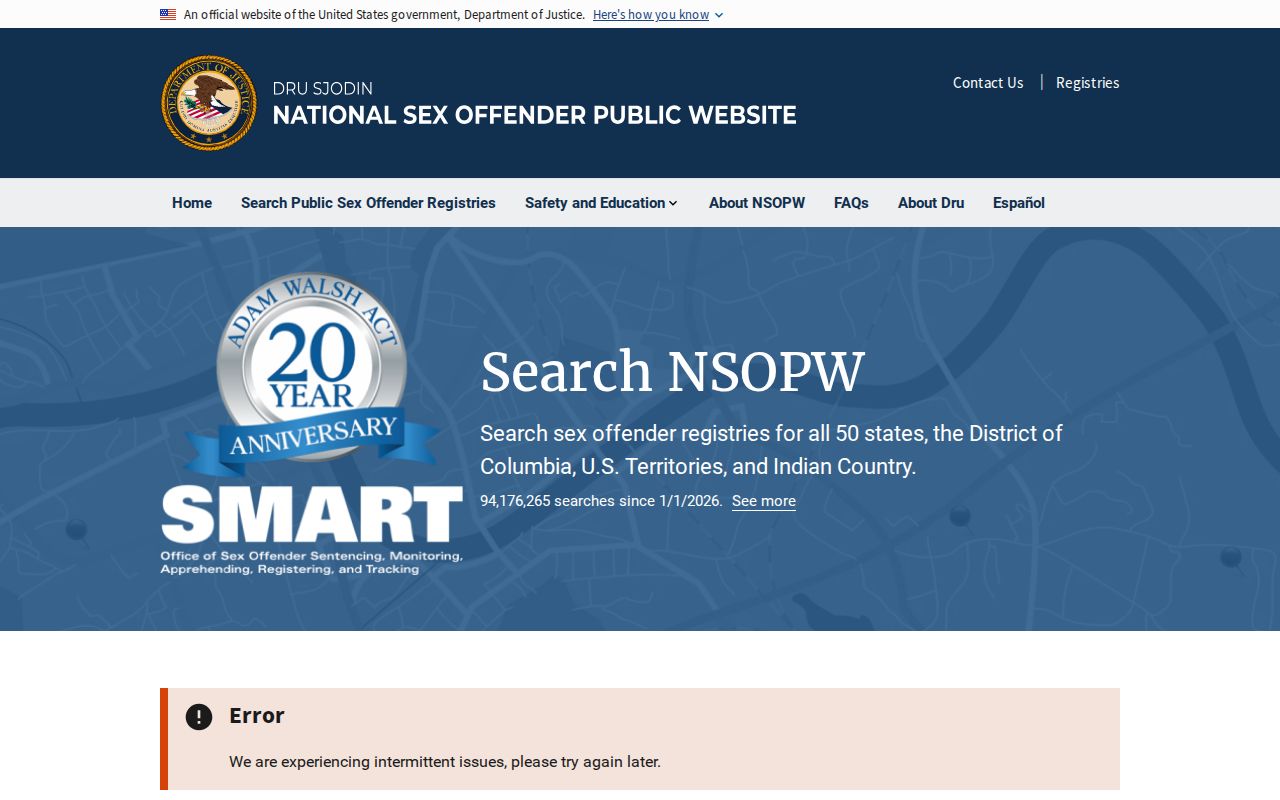The width and height of the screenshot is (1280, 800).
Task: Click the "DRU SJODIN" header text
Action: pos(323,88)
